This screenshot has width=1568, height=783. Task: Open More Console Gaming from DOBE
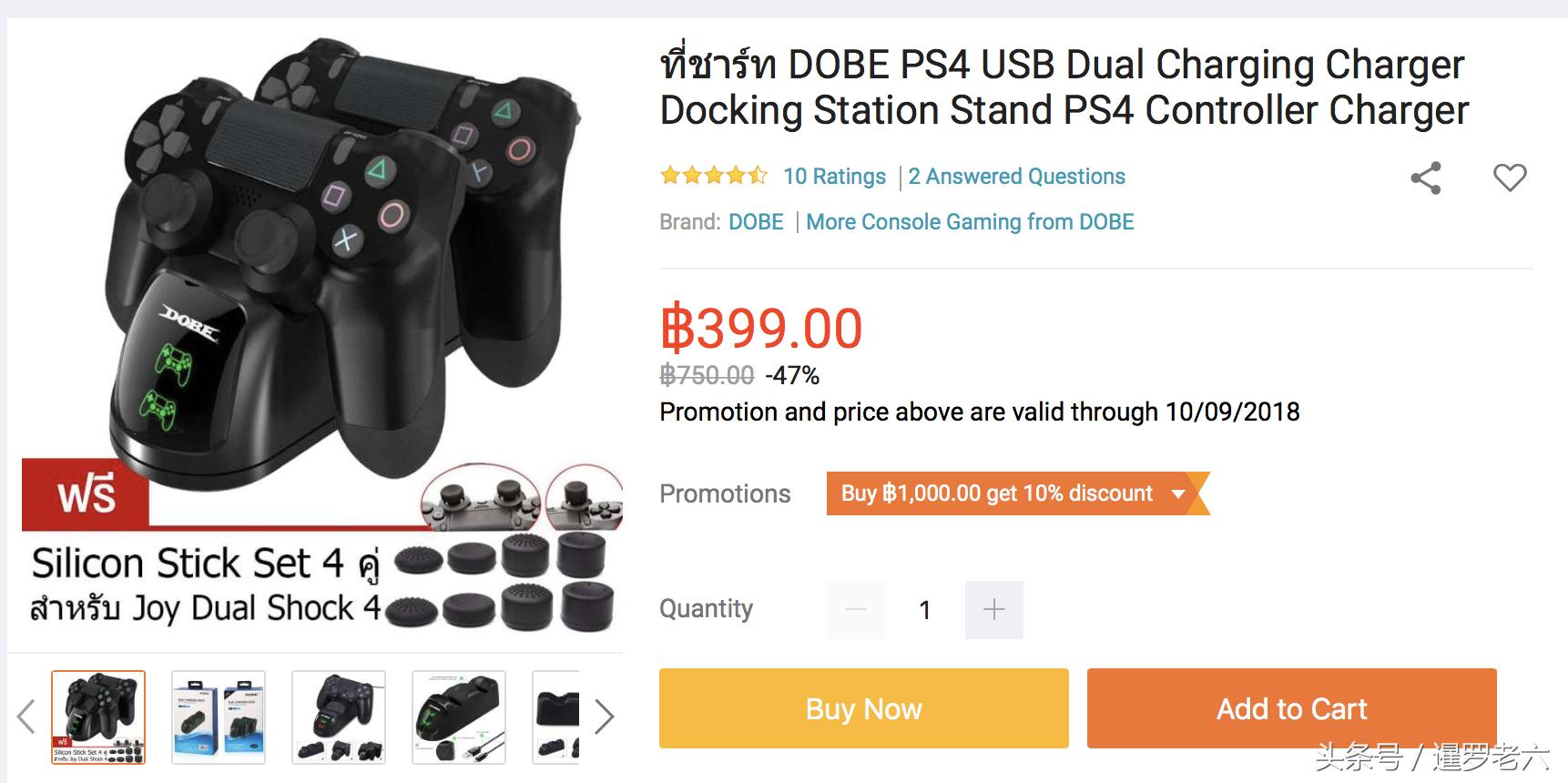click(970, 222)
